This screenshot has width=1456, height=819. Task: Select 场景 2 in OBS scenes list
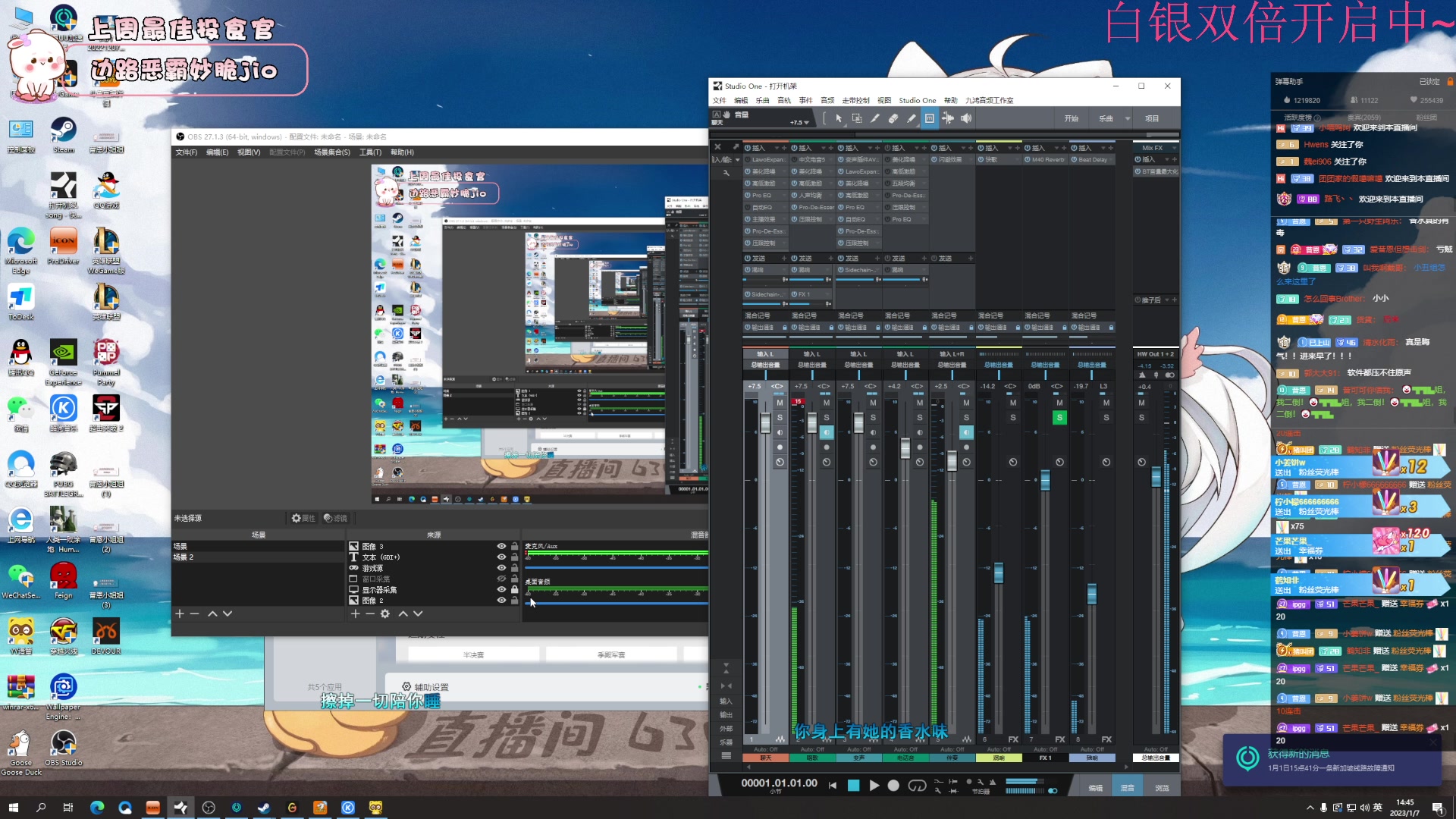tap(184, 557)
